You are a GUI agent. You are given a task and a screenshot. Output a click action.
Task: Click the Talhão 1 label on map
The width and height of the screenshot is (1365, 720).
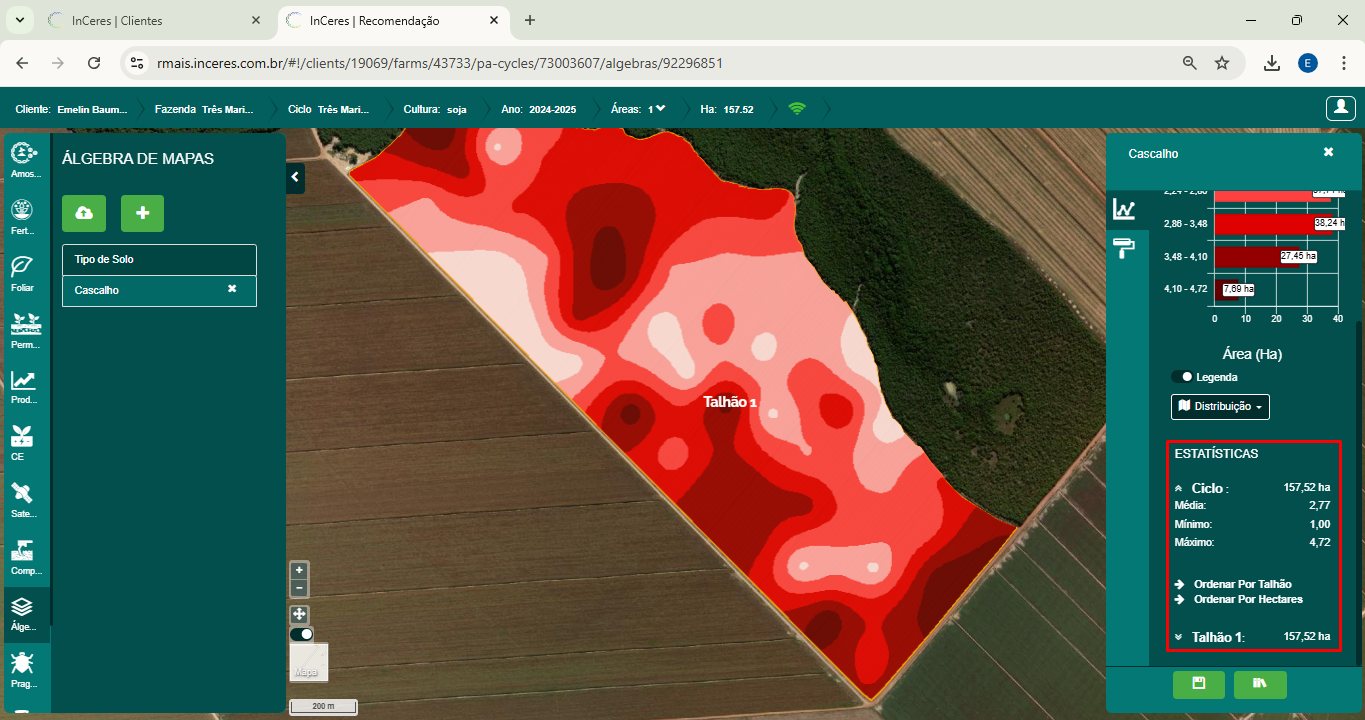[x=730, y=402]
